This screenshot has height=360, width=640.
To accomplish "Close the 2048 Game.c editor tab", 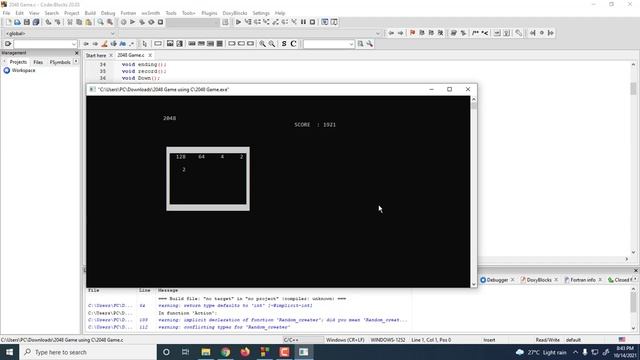I will coord(150,55).
